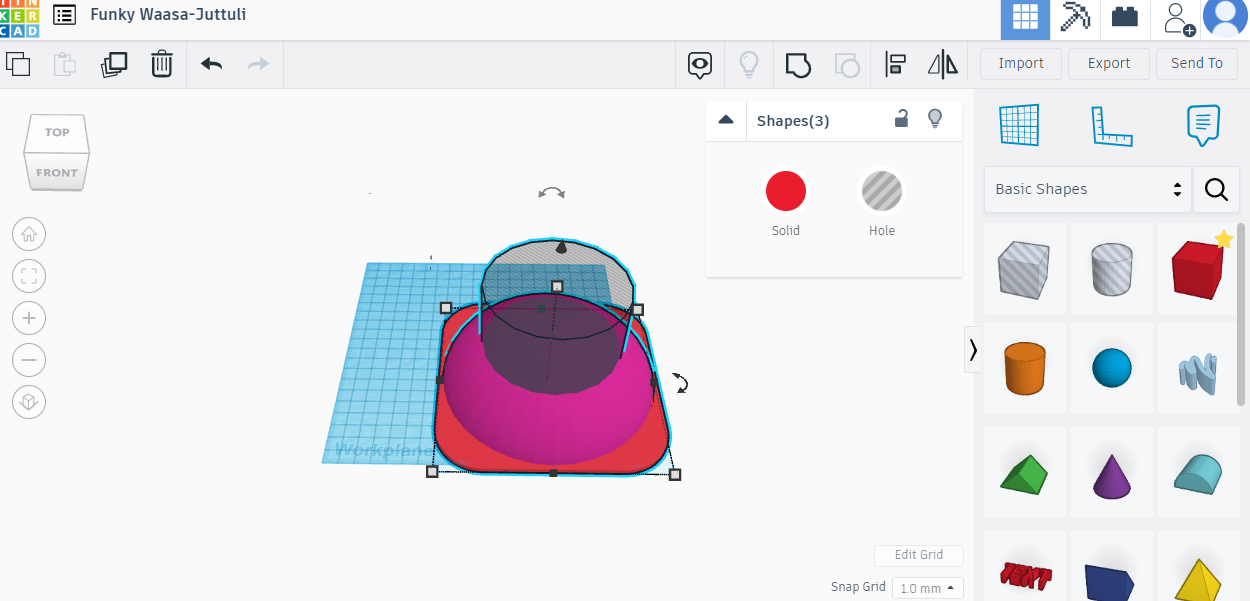Pick the orange Cylinder shape
Screen dimensions: 1250x601
(x=1025, y=368)
